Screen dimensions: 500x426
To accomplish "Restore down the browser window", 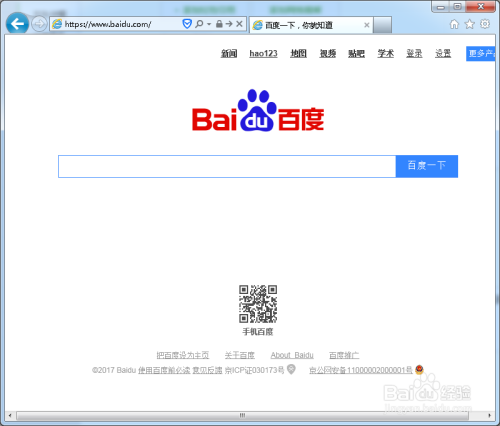I will (458, 6).
